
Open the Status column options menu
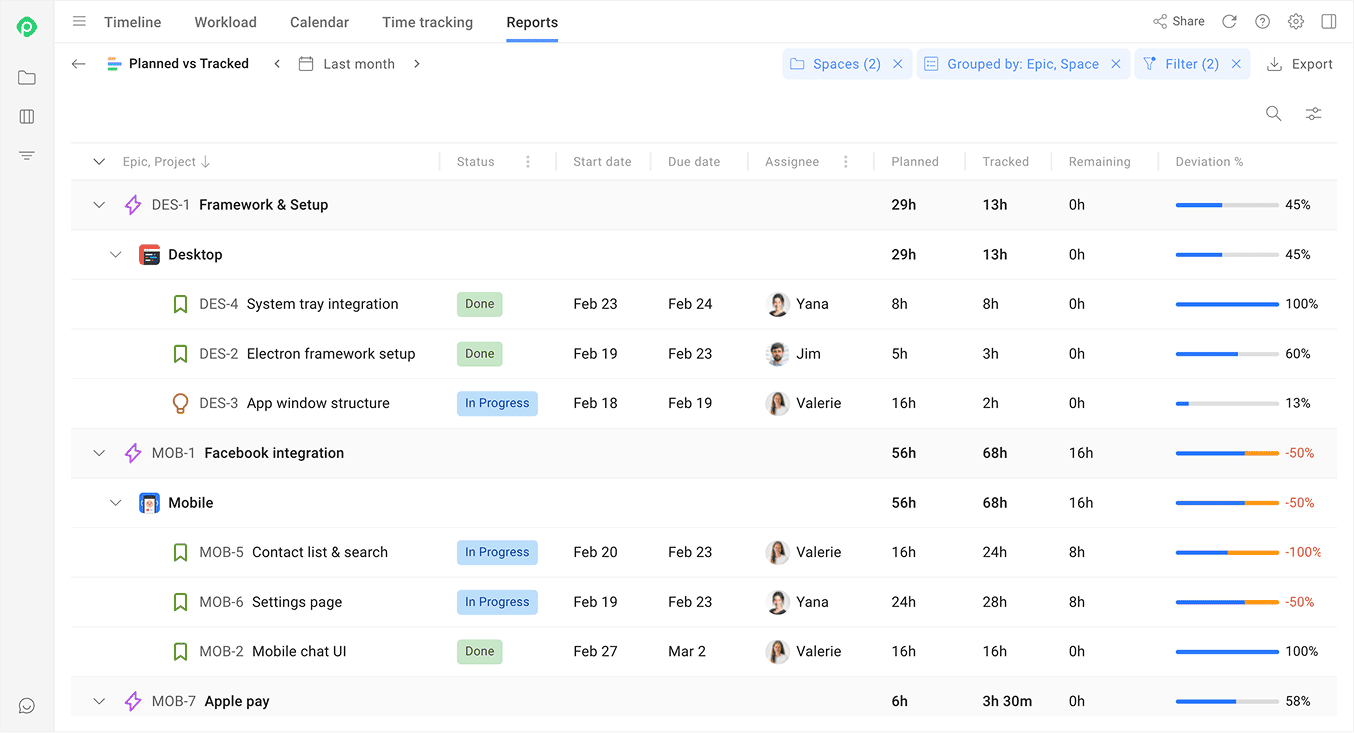coord(528,162)
